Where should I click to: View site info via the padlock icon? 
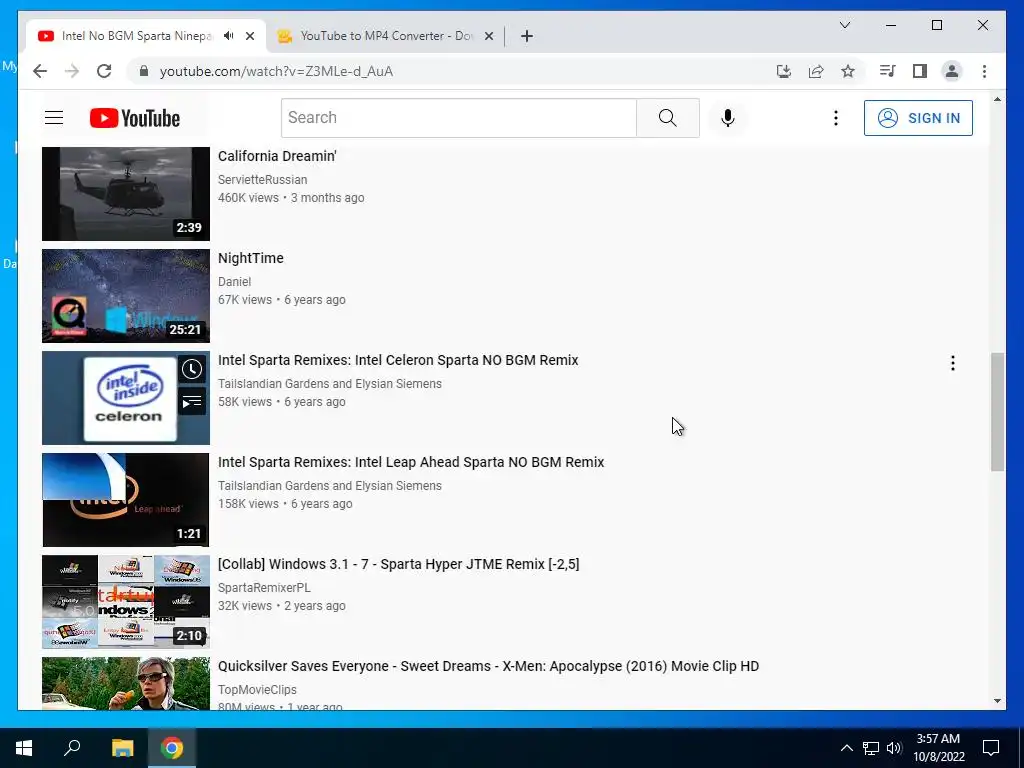click(144, 71)
